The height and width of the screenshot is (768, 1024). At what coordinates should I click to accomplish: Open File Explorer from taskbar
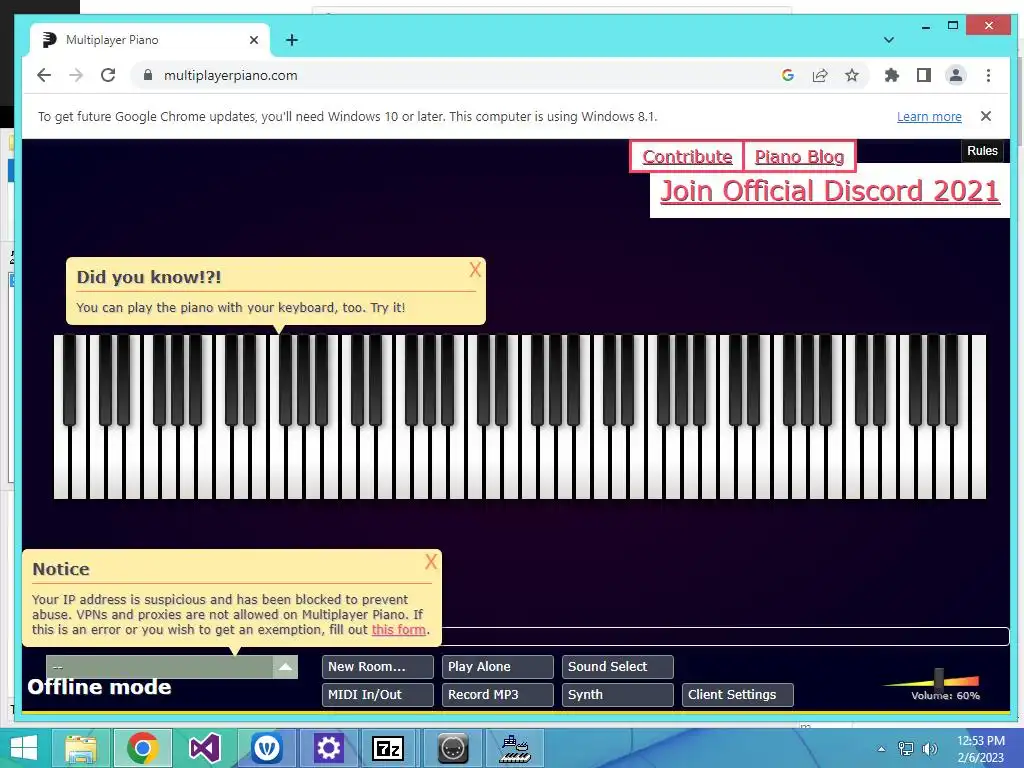click(80, 748)
